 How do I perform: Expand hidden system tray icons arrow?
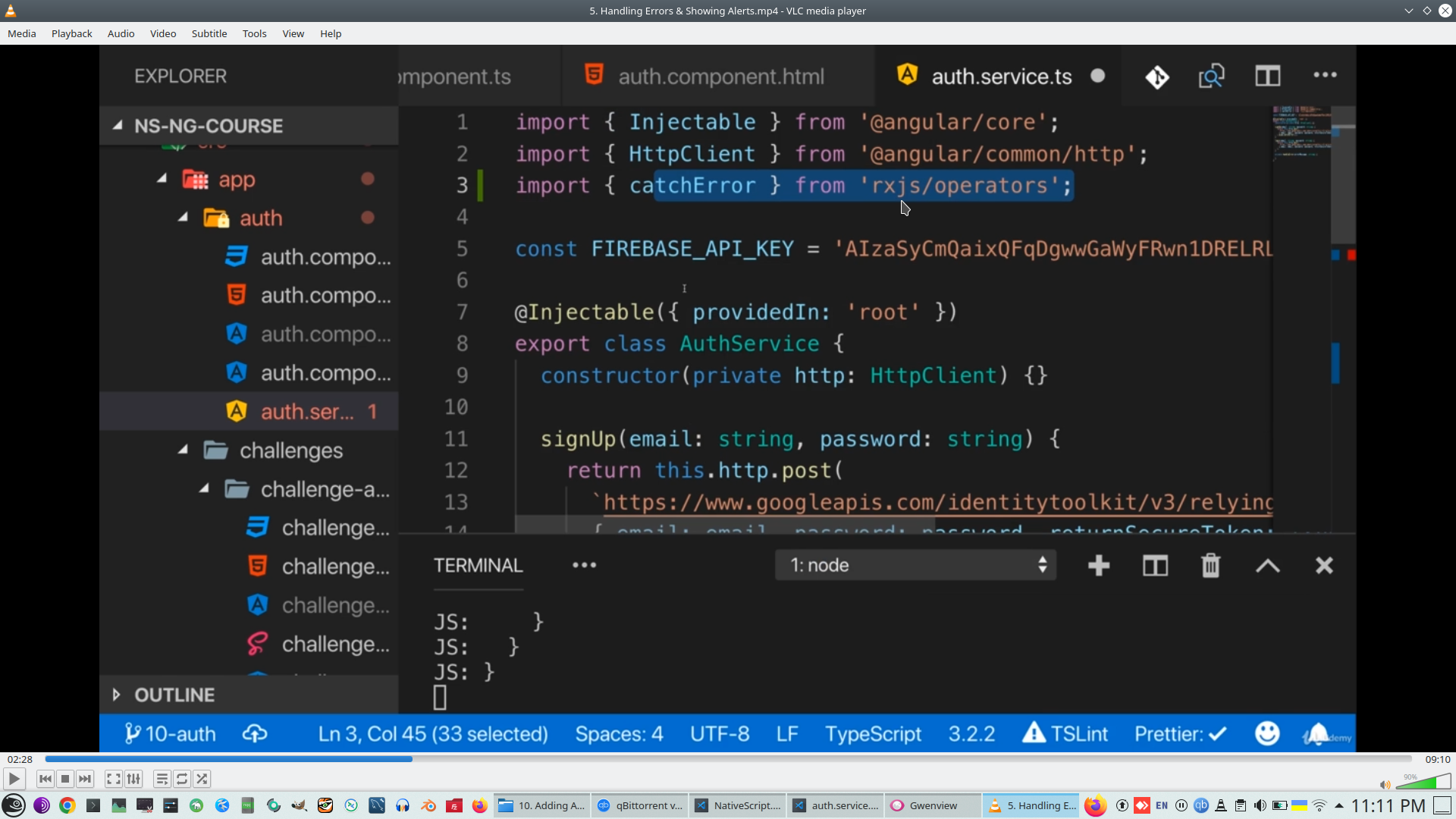pyautogui.click(x=1339, y=805)
